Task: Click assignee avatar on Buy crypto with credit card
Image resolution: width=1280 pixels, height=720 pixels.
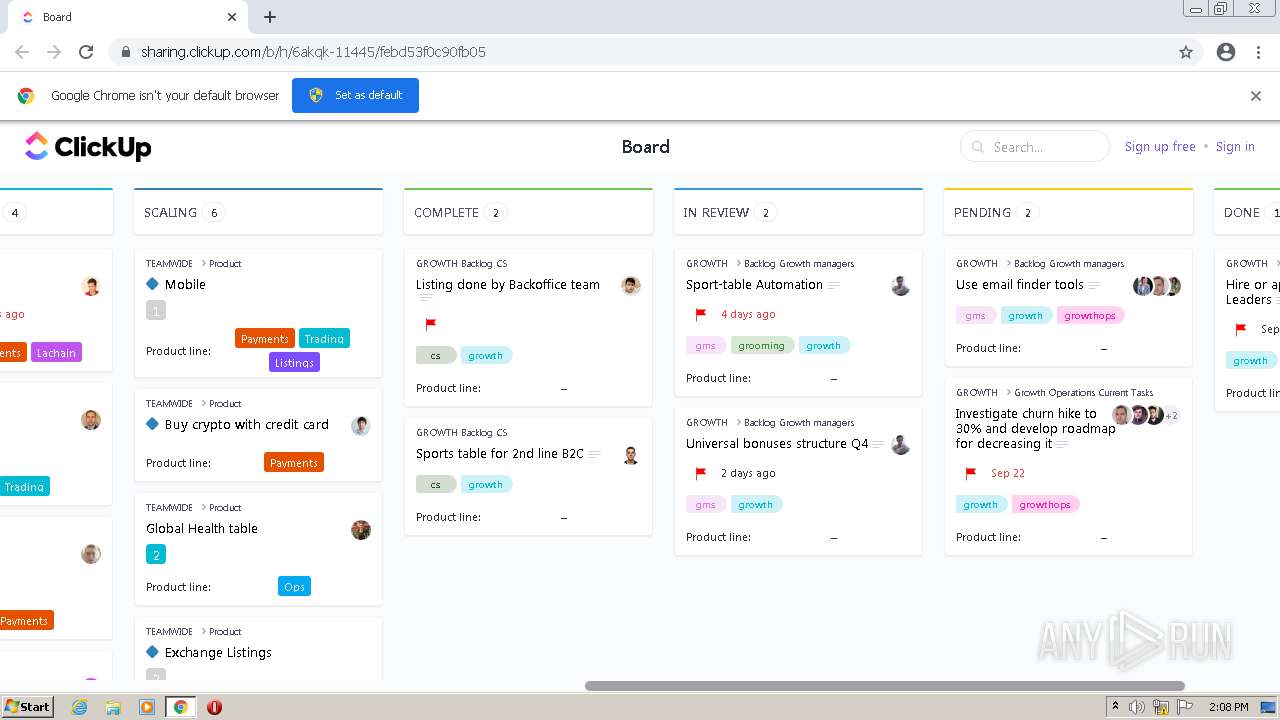Action: click(x=361, y=426)
